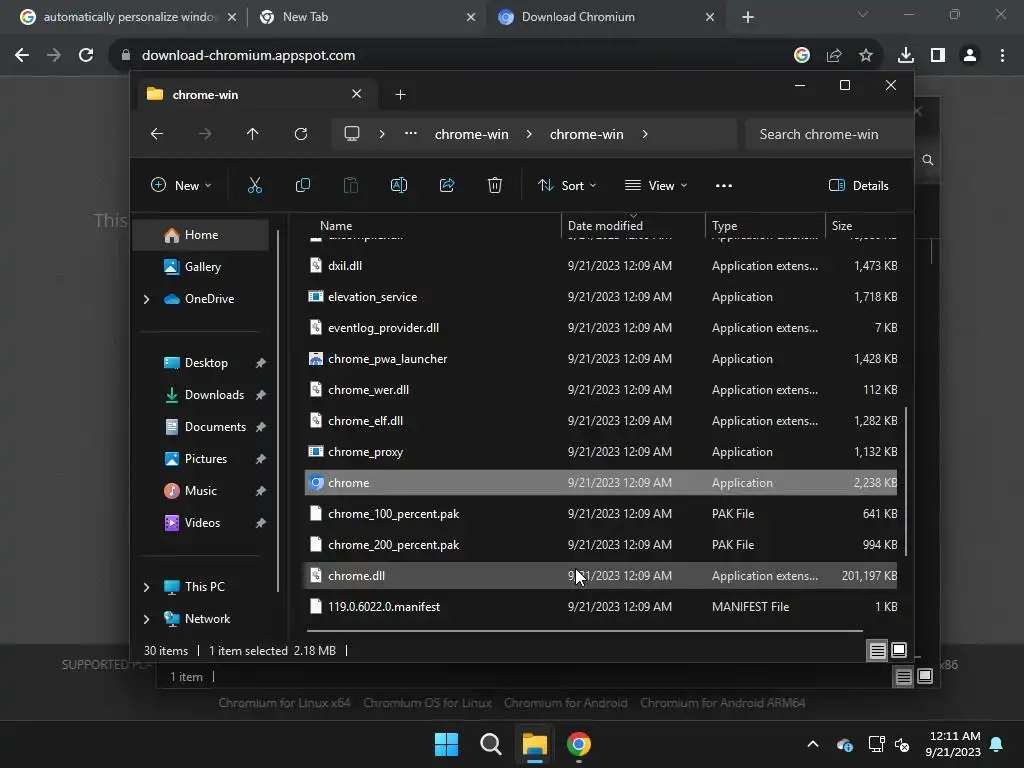This screenshot has width=1024, height=768.
Task: Click the Cut scissors icon in Explorer toolbar
Action: [x=255, y=185]
